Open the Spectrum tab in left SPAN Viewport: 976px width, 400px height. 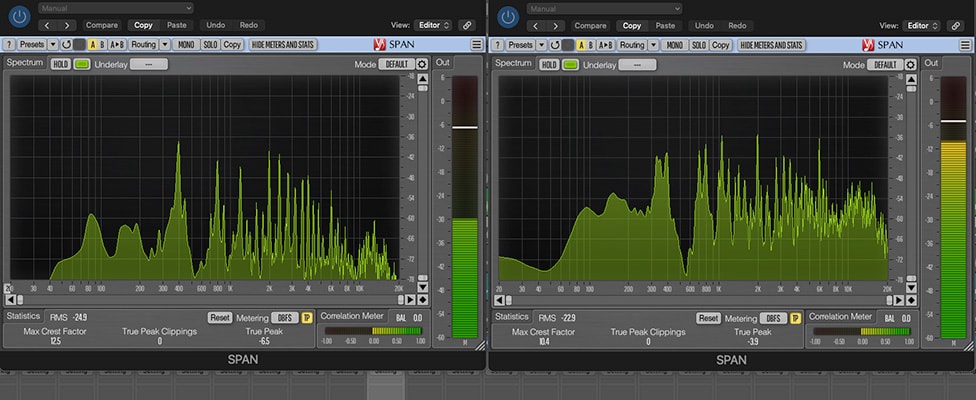[x=25, y=63]
